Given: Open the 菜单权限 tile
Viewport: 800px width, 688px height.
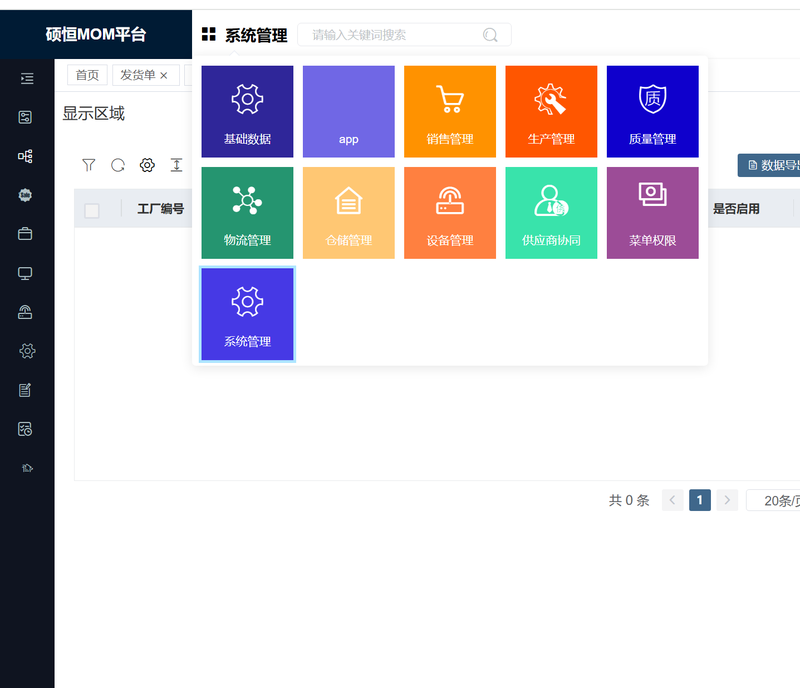Looking at the screenshot, I should 653,213.
